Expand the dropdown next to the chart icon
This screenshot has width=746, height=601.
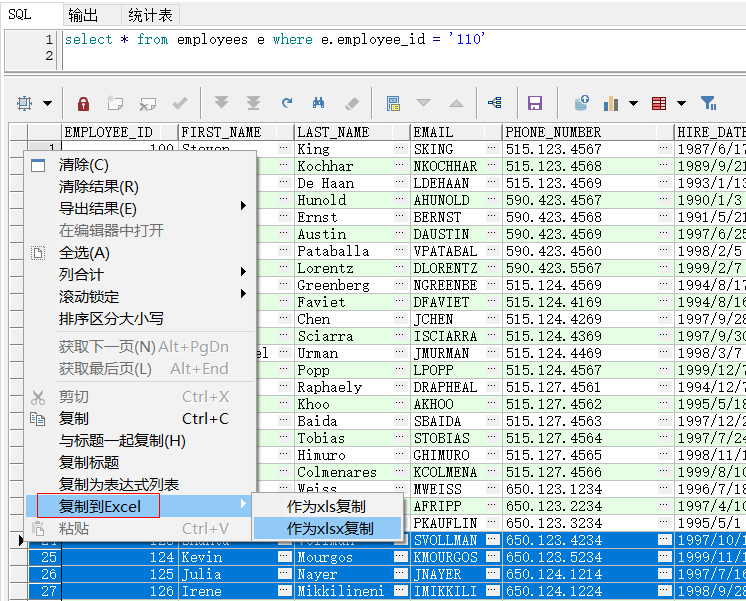point(633,103)
